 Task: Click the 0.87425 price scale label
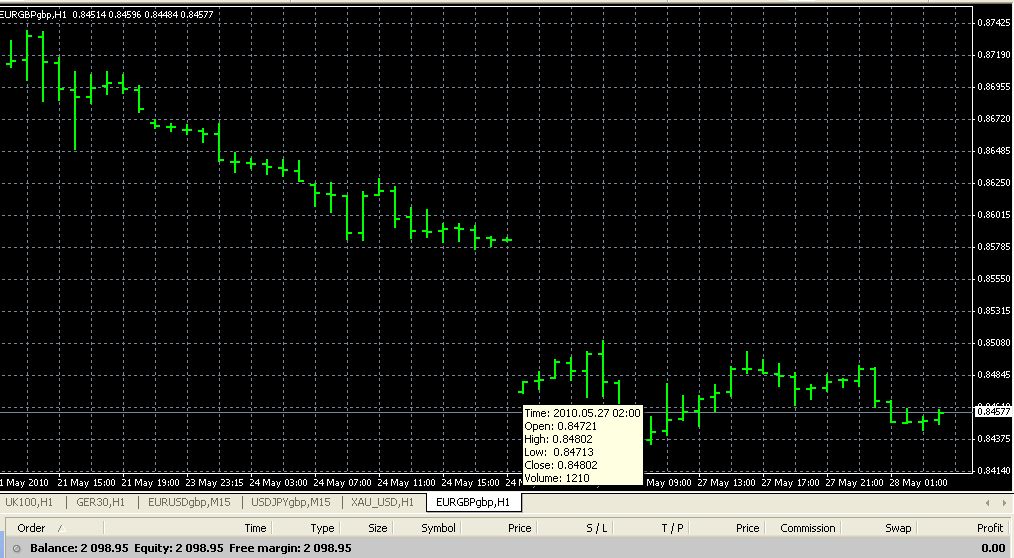tap(994, 23)
